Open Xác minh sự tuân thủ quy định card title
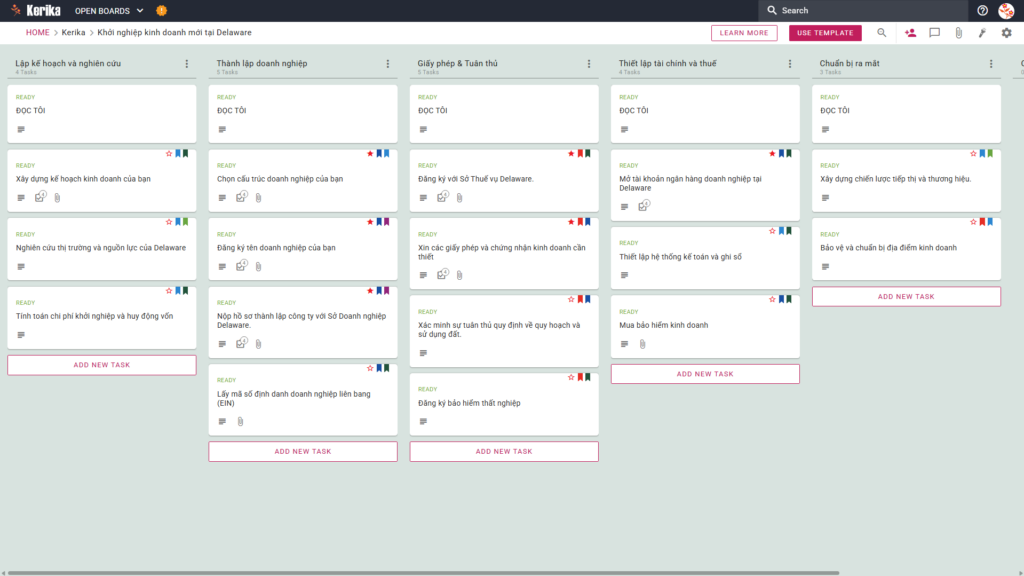1024x576 pixels. (499, 330)
